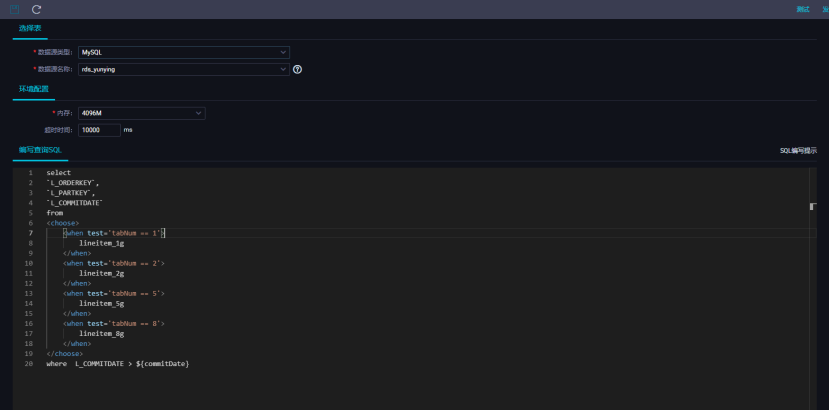Image resolution: width=830 pixels, height=411 pixels.
Task: Open the help icon beside rds_yunying
Action: click(297, 69)
